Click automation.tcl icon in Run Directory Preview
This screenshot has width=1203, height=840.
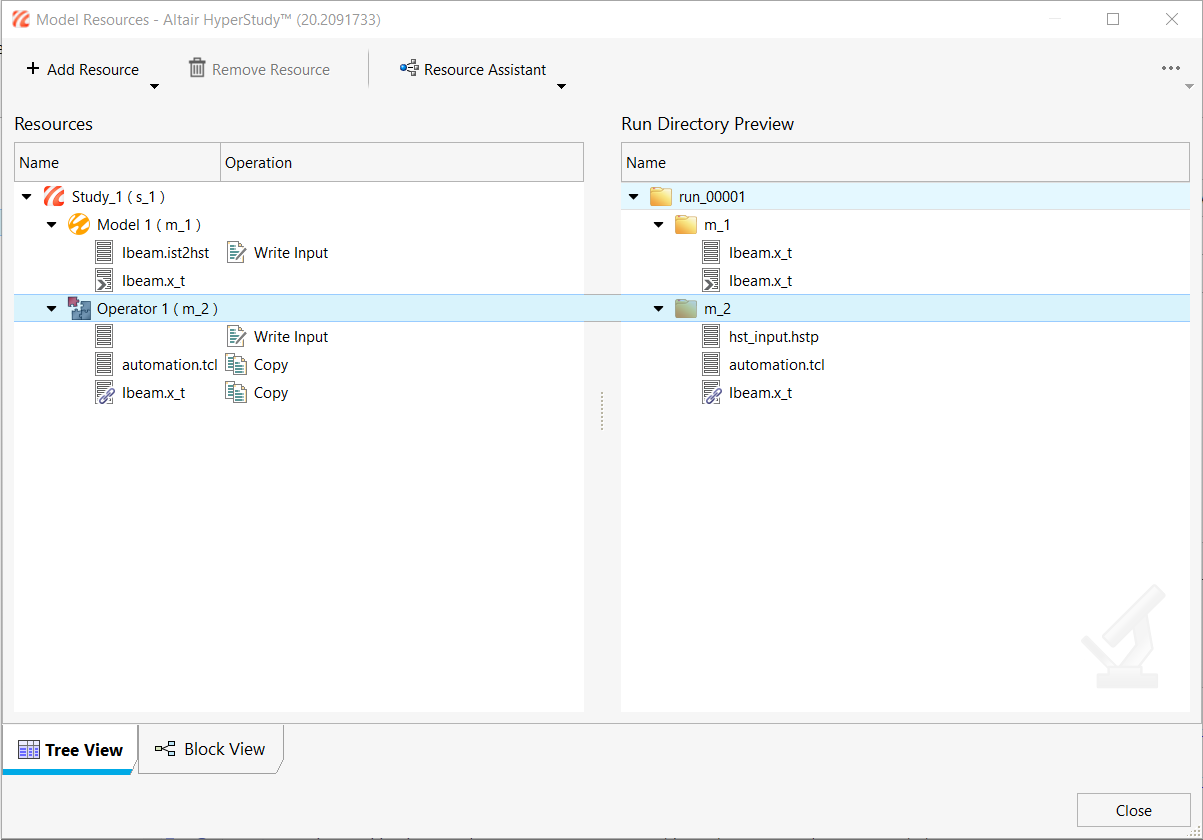click(x=712, y=364)
